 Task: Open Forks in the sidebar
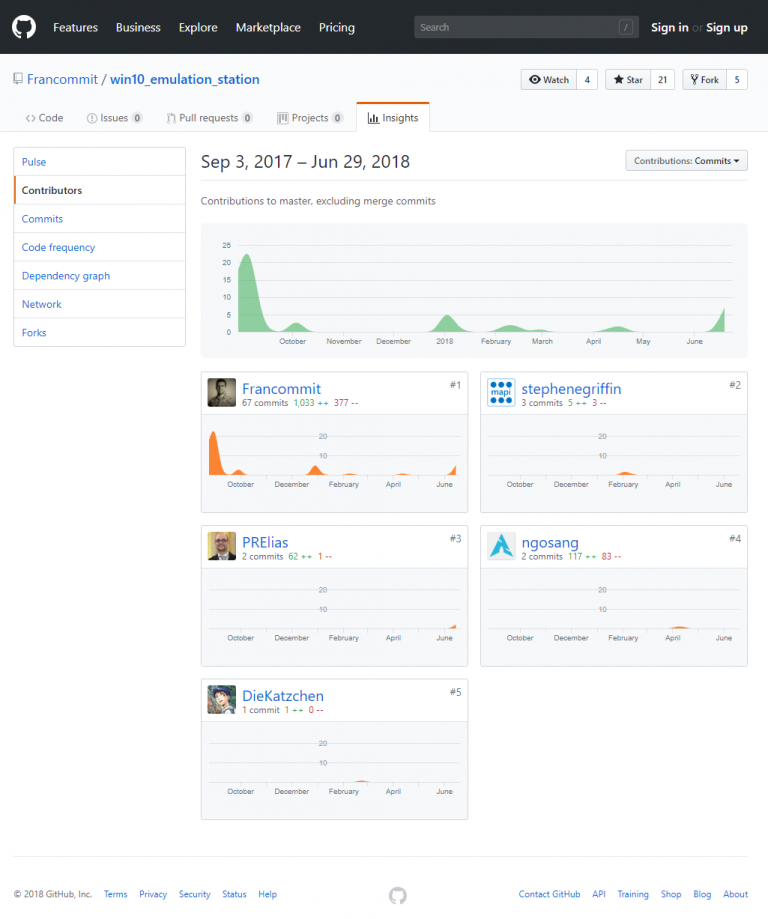(x=100, y=332)
